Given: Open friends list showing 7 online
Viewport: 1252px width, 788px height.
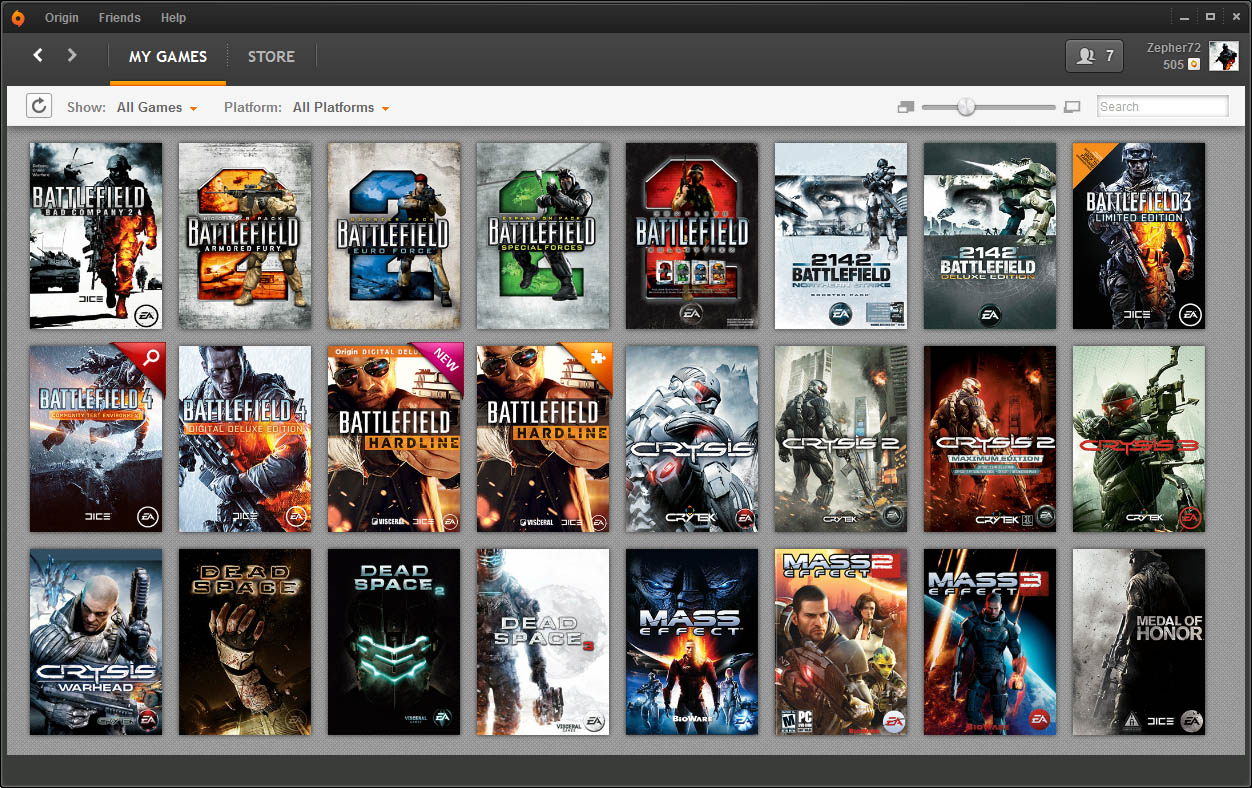Looking at the screenshot, I should click(x=1094, y=56).
